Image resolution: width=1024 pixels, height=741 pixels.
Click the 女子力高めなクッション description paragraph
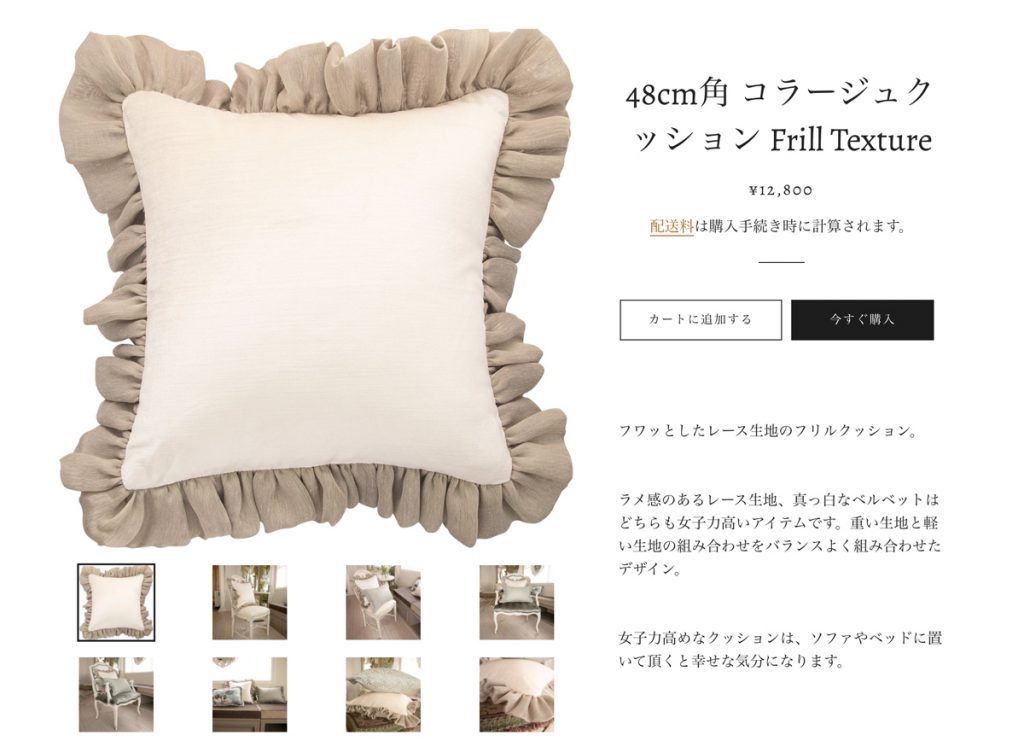[x=780, y=649]
